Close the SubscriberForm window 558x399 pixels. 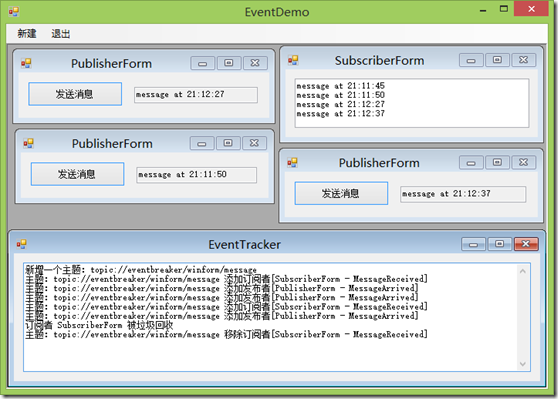point(523,60)
